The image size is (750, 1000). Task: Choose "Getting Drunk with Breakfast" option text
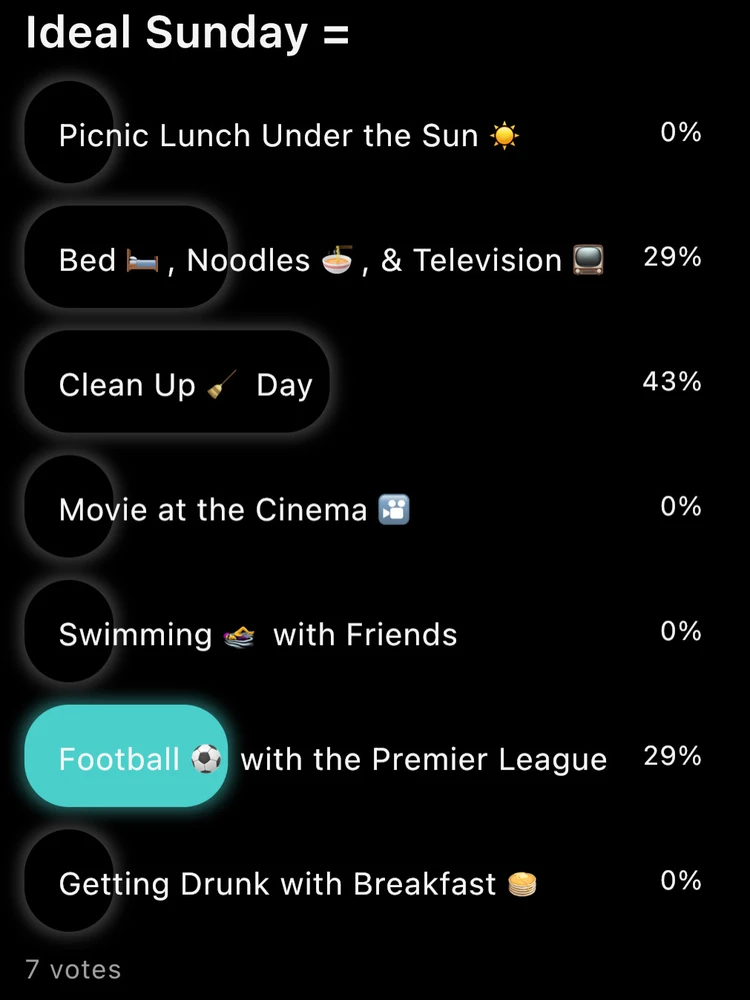tap(277, 884)
